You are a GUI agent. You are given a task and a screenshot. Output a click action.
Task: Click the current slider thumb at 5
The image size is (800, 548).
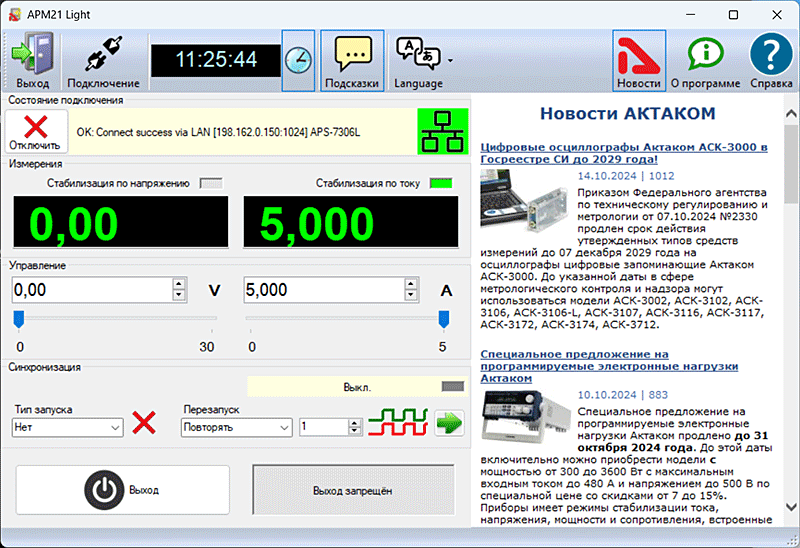point(444,319)
